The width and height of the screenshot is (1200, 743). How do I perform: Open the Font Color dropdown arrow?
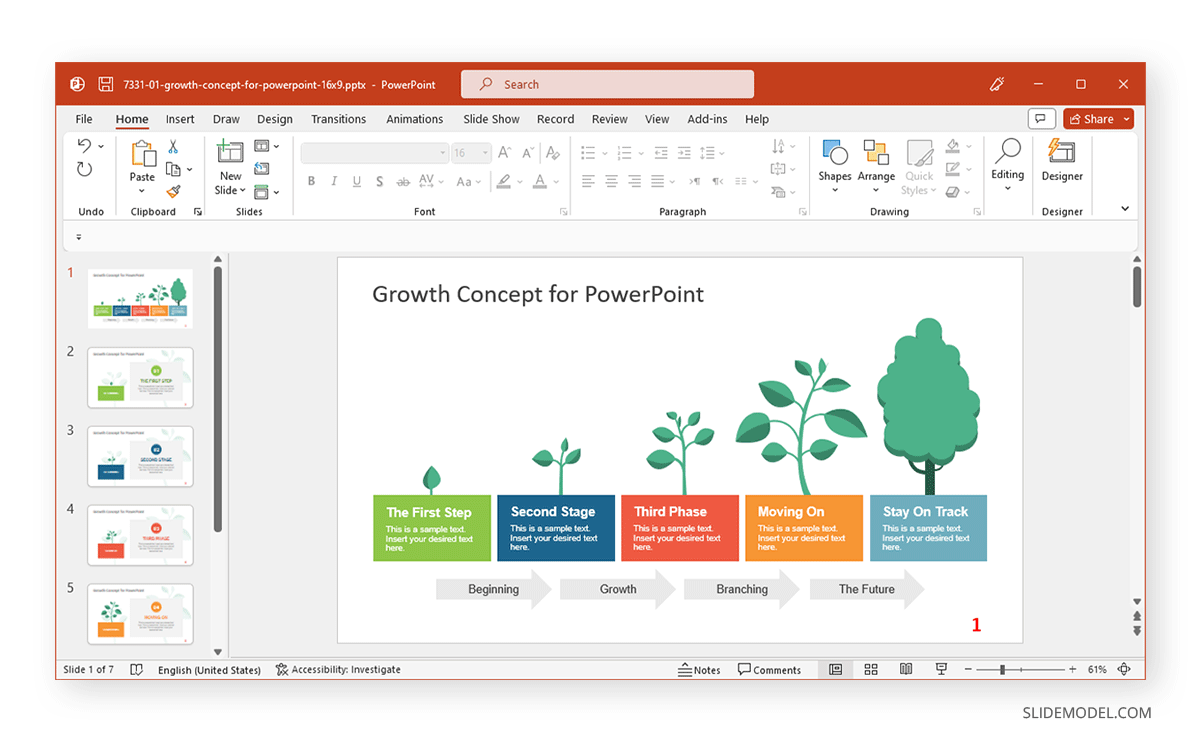(554, 181)
